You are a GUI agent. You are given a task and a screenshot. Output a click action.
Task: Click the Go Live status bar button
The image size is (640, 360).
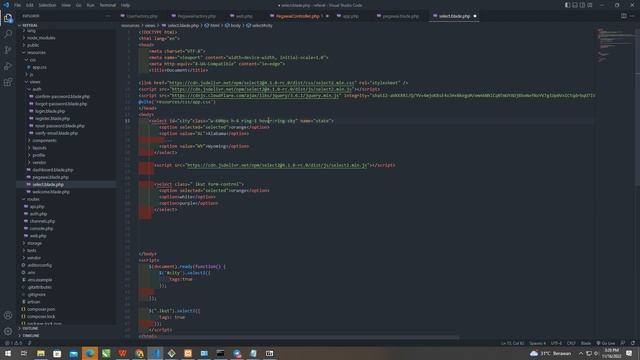[606, 343]
